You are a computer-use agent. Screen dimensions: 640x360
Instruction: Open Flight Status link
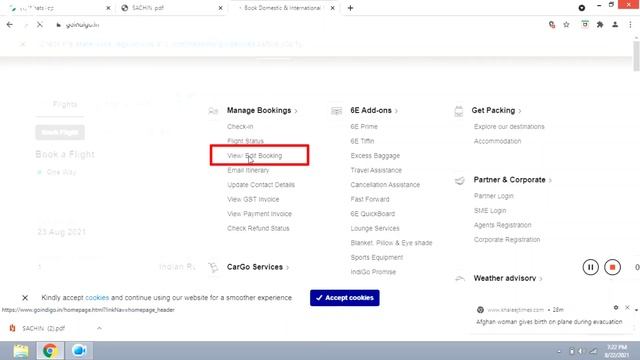click(x=245, y=141)
